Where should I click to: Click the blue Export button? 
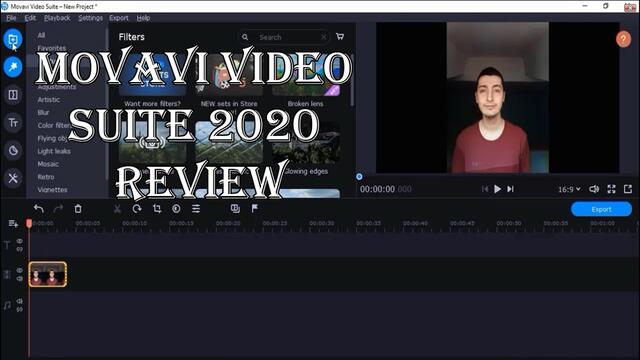pyautogui.click(x=601, y=209)
